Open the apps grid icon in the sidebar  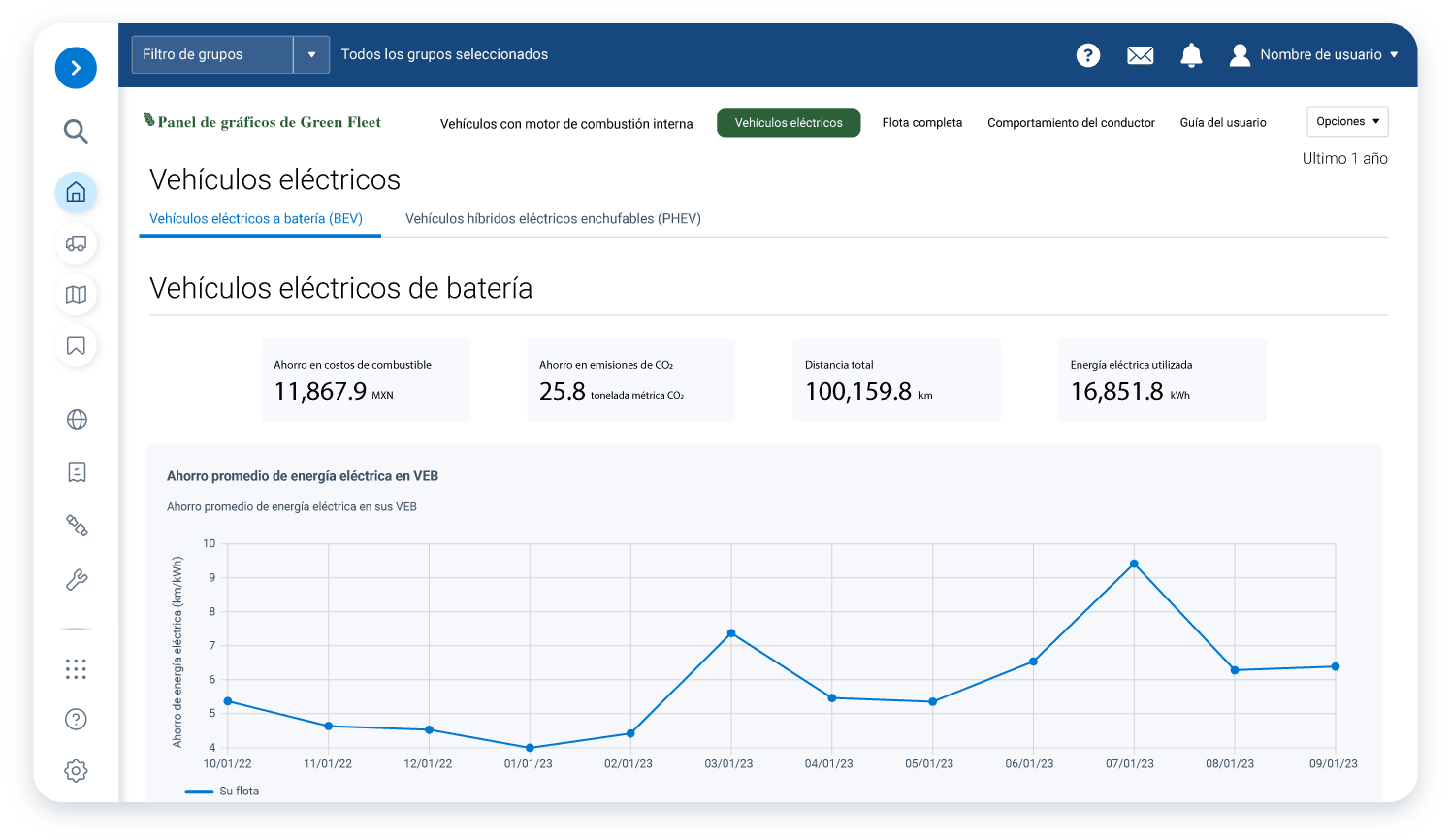tap(76, 669)
